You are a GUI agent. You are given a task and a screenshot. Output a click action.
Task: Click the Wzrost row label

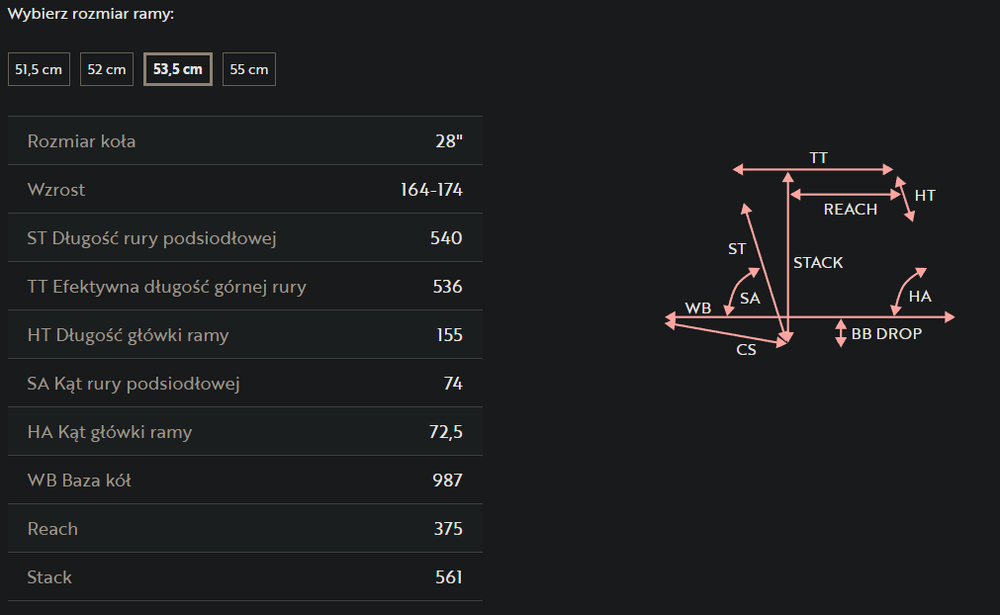click(x=57, y=189)
